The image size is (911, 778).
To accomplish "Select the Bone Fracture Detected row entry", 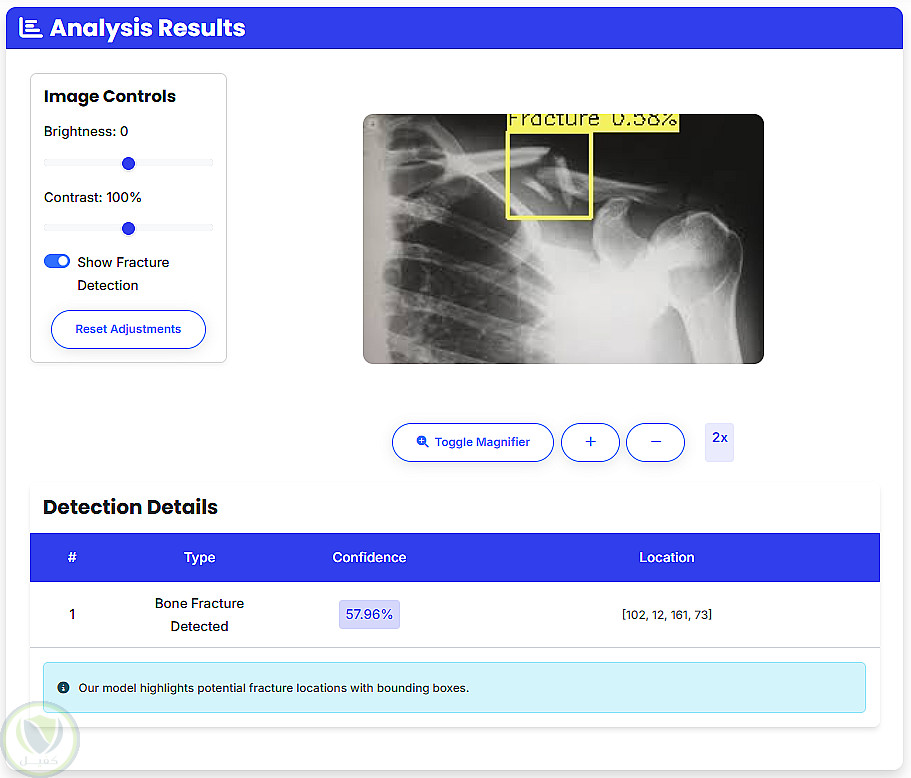I will (199, 614).
